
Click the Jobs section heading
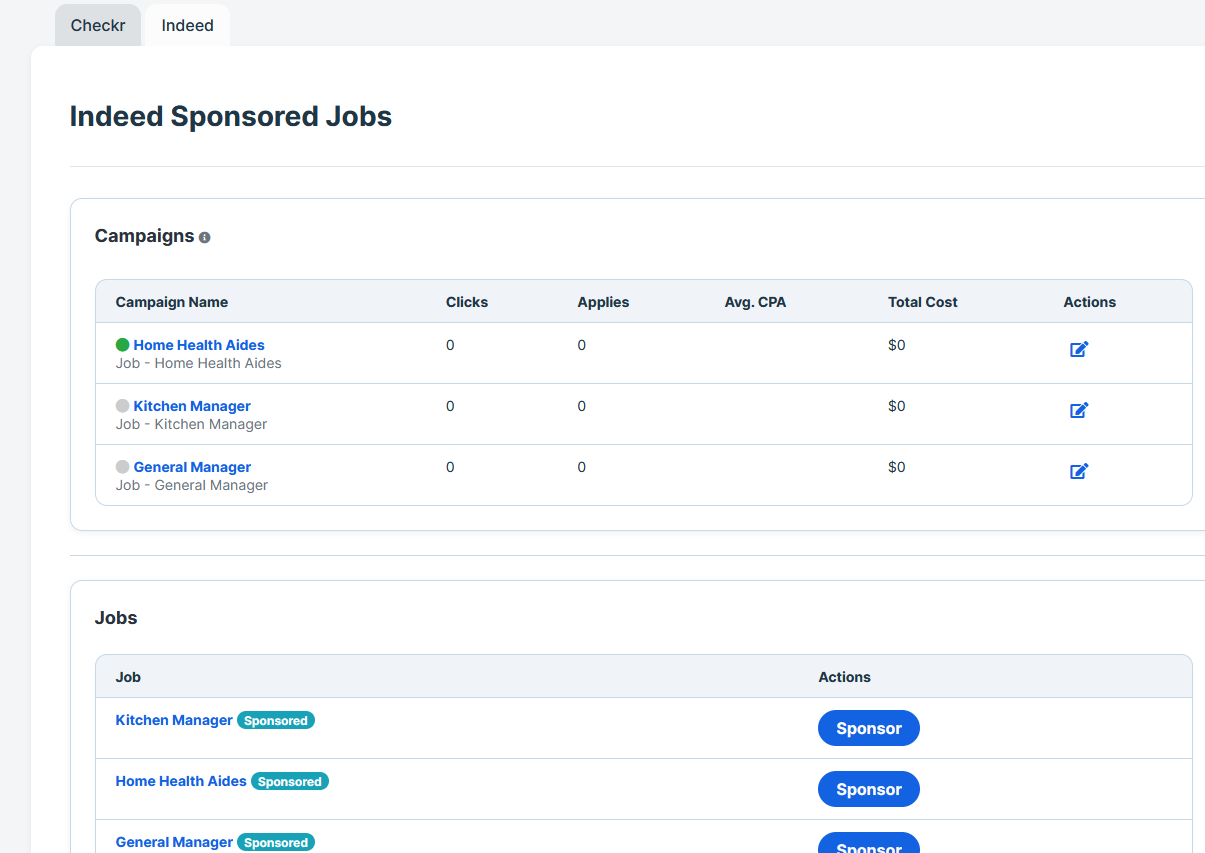(116, 618)
